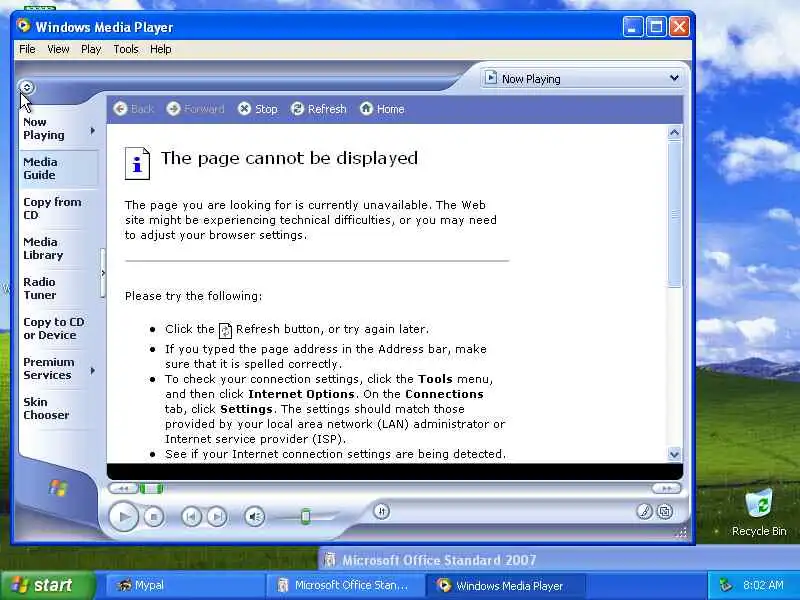Switch to Microsoft Office Standard taskbar button
Screen dimensions: 800x600
pyautogui.click(x=345, y=585)
